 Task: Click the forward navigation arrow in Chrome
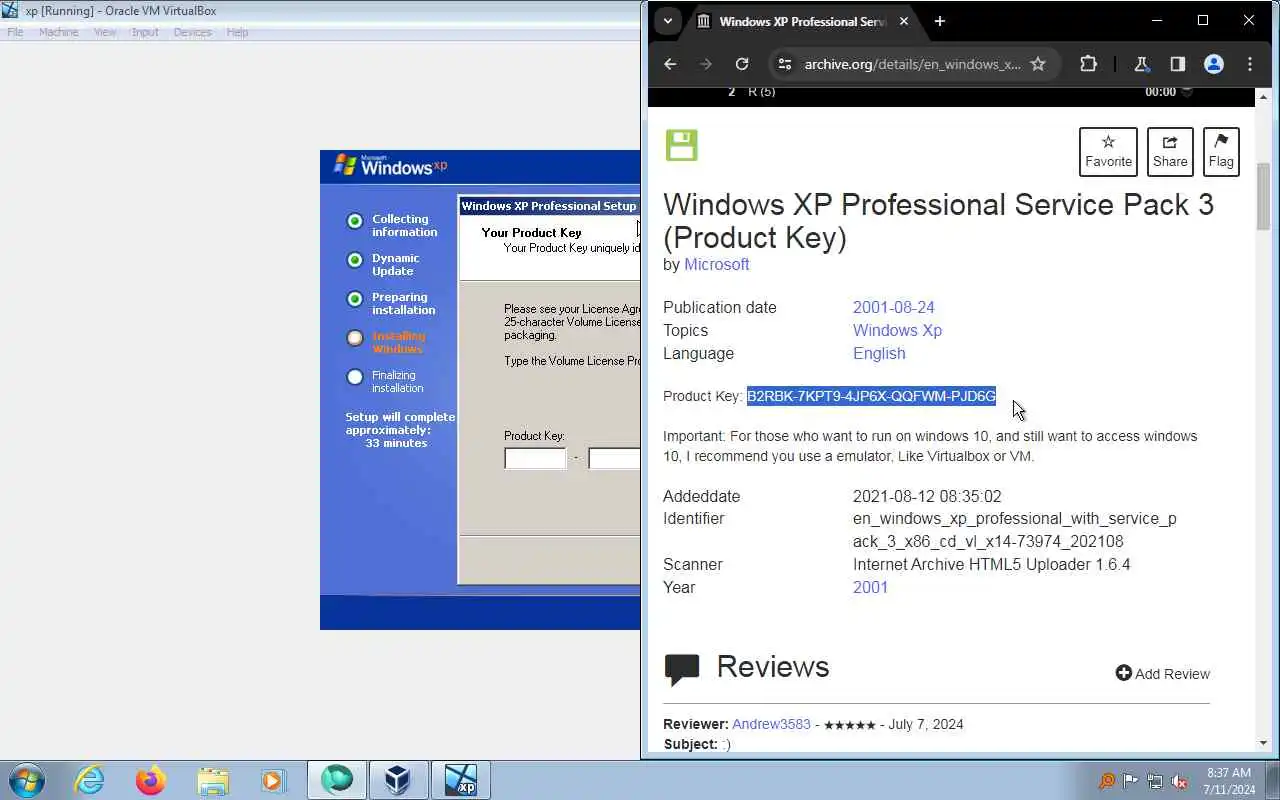[706, 64]
